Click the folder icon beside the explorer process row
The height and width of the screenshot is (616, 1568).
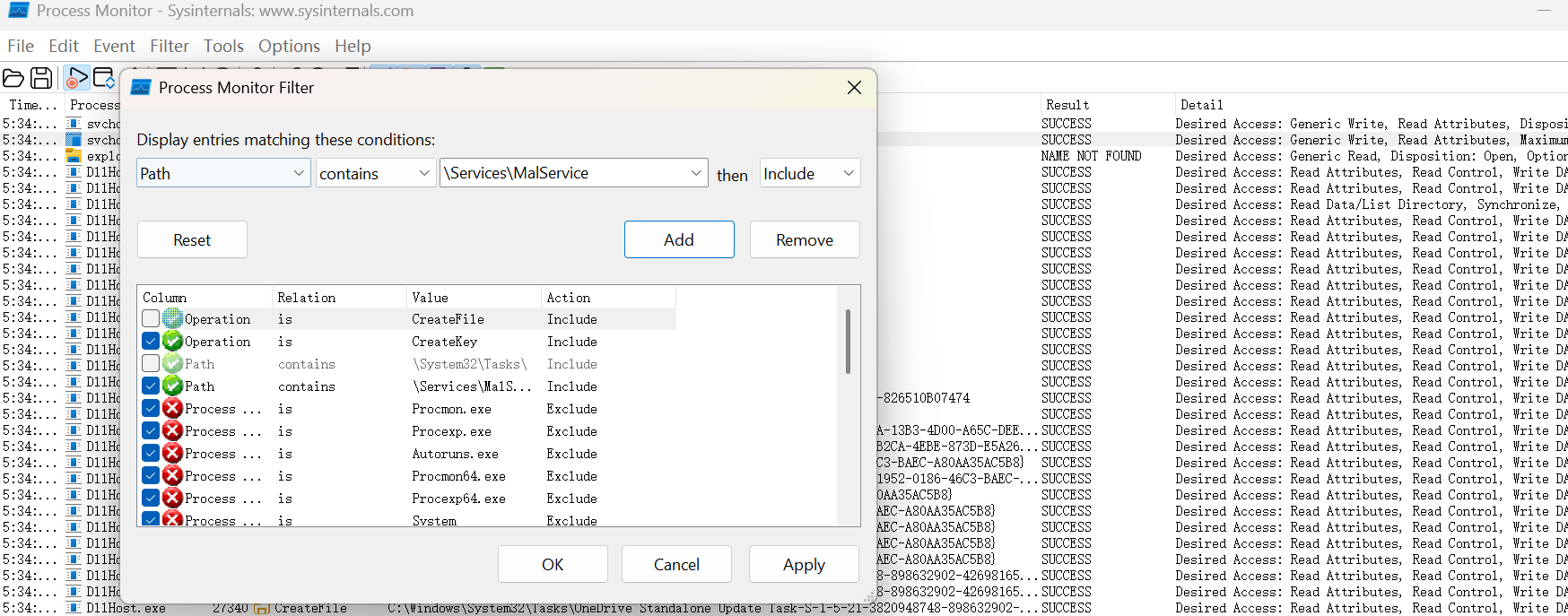click(x=74, y=156)
